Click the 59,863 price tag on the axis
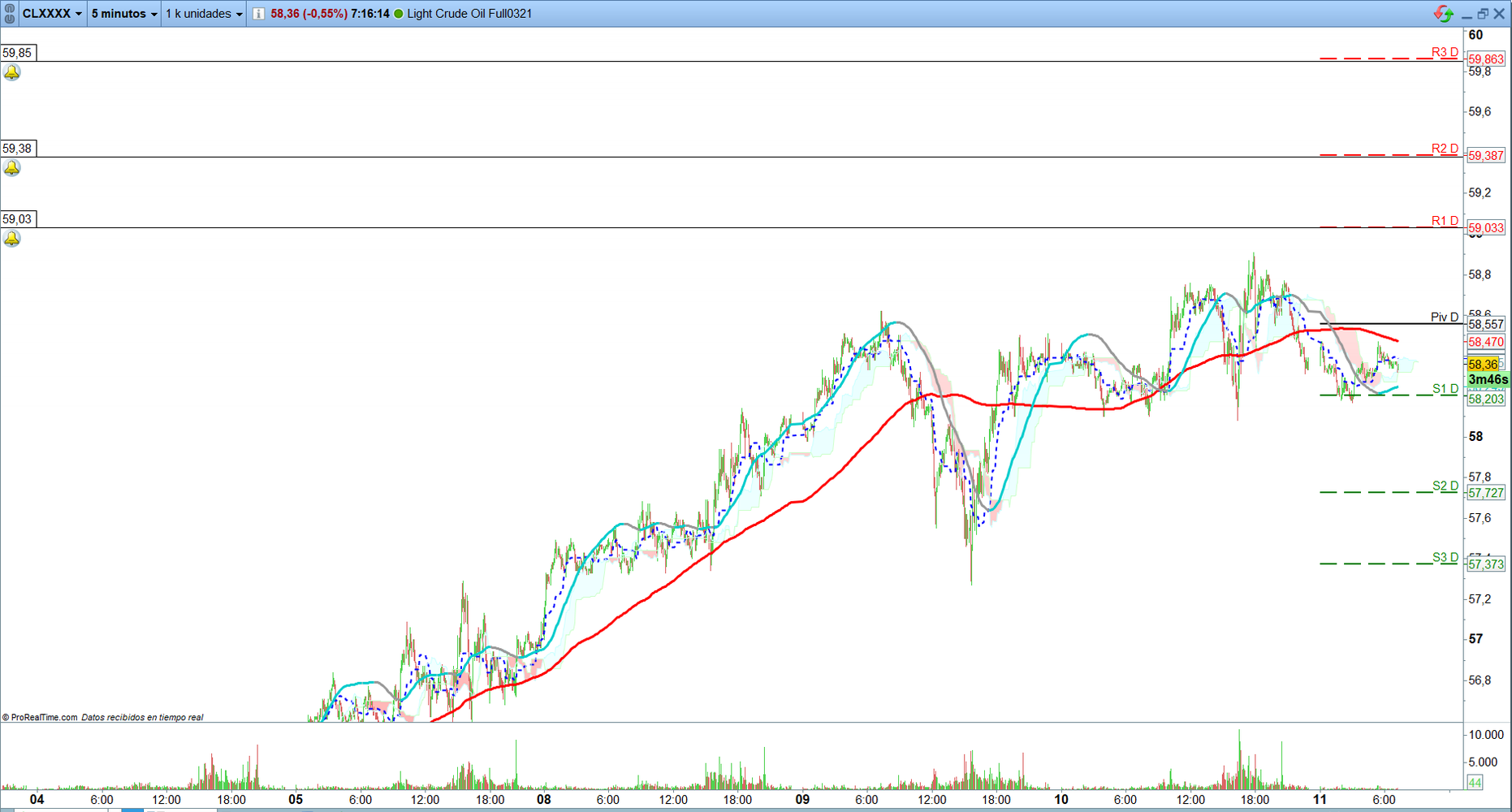 (x=1486, y=59)
